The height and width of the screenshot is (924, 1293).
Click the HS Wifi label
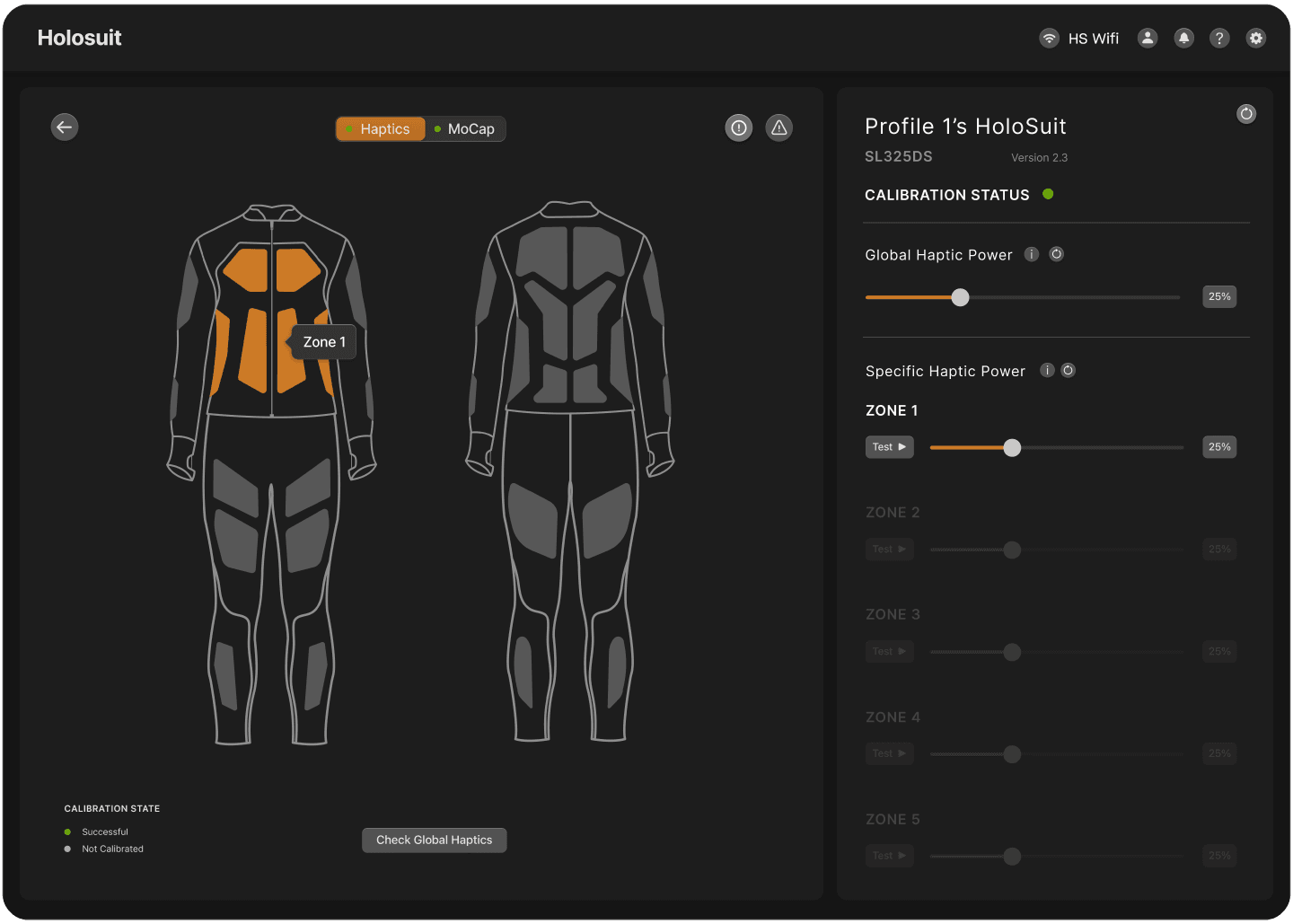pos(1094,39)
